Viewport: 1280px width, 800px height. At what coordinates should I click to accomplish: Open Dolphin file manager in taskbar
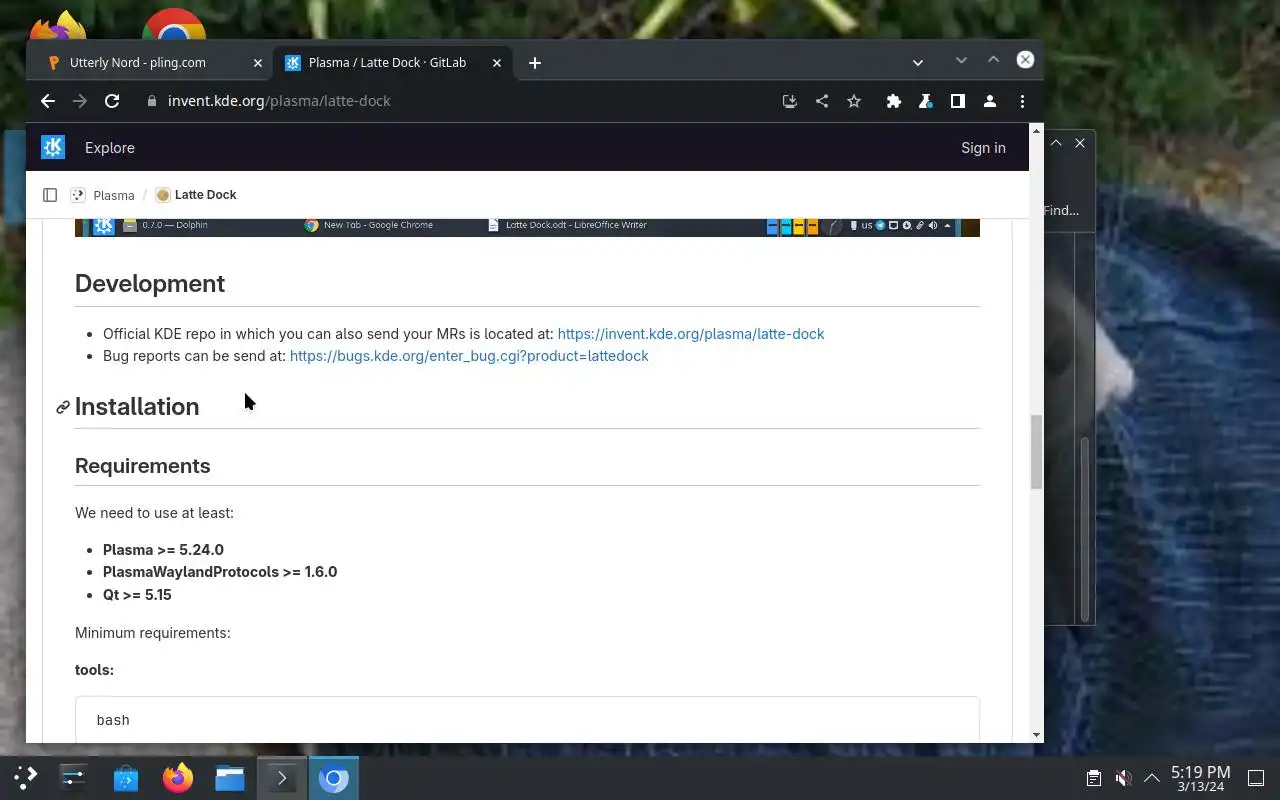click(230, 777)
